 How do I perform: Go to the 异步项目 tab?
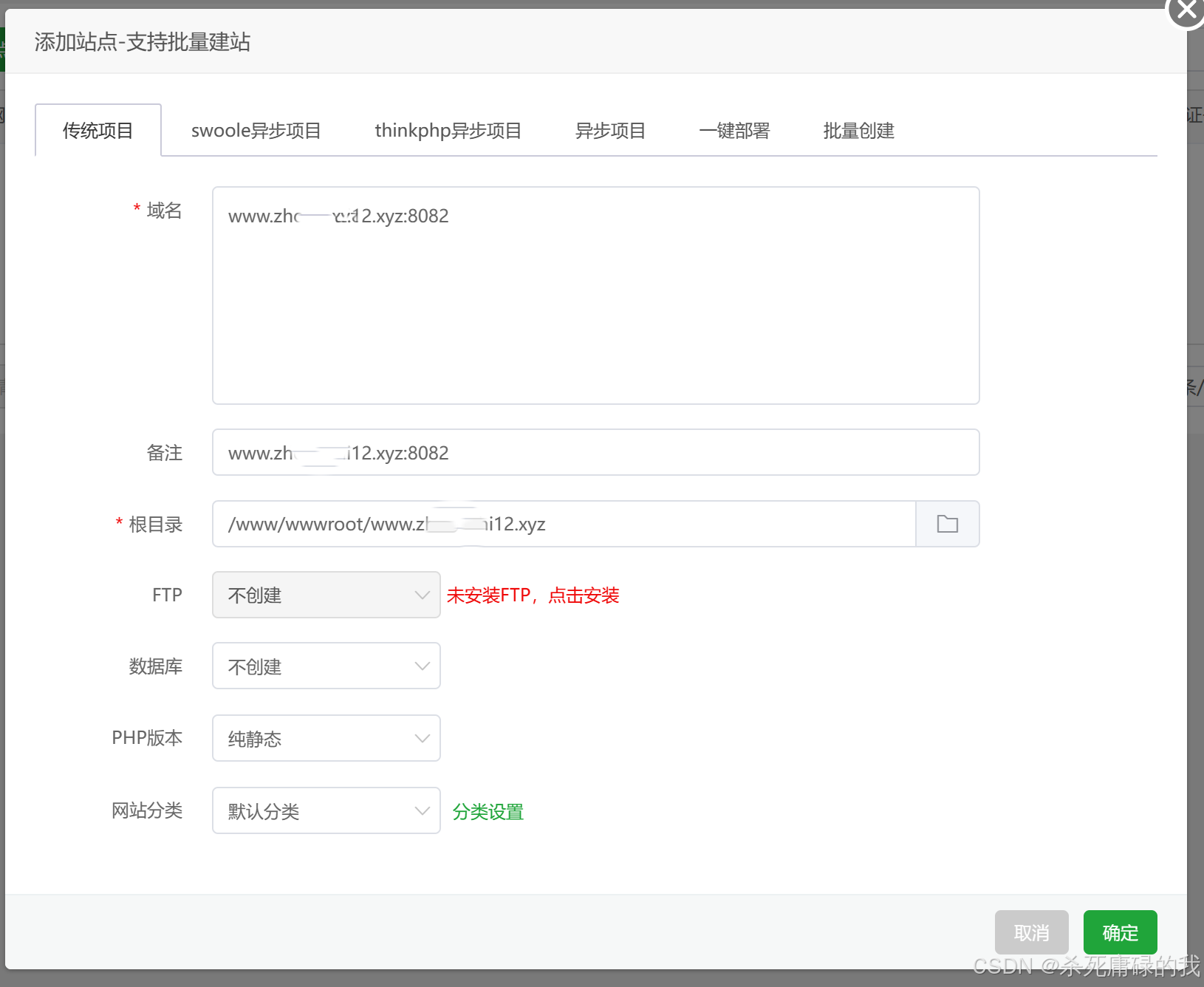(x=610, y=131)
